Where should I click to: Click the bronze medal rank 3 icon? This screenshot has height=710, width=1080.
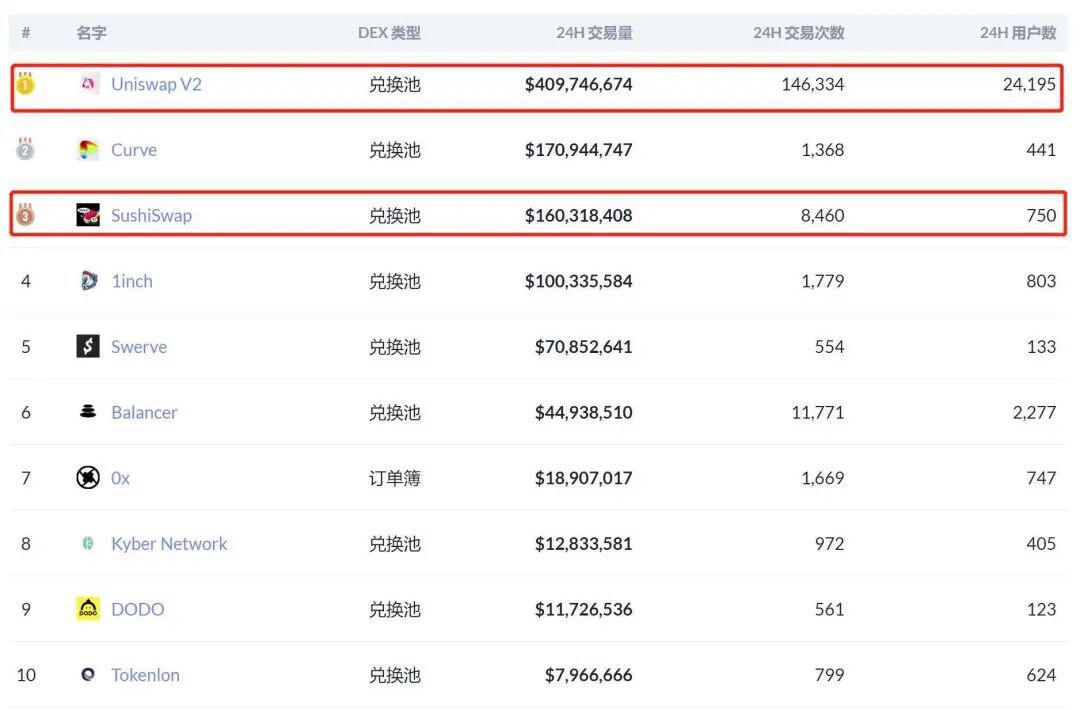tap(25, 214)
